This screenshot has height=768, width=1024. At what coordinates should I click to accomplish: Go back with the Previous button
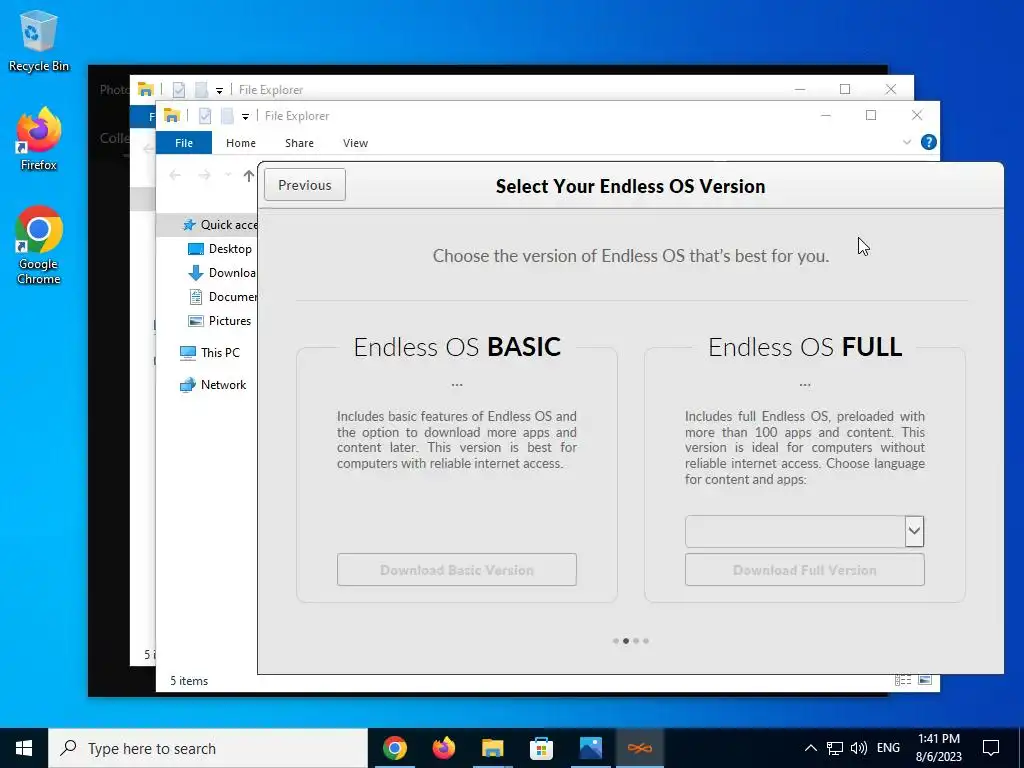pyautogui.click(x=304, y=185)
